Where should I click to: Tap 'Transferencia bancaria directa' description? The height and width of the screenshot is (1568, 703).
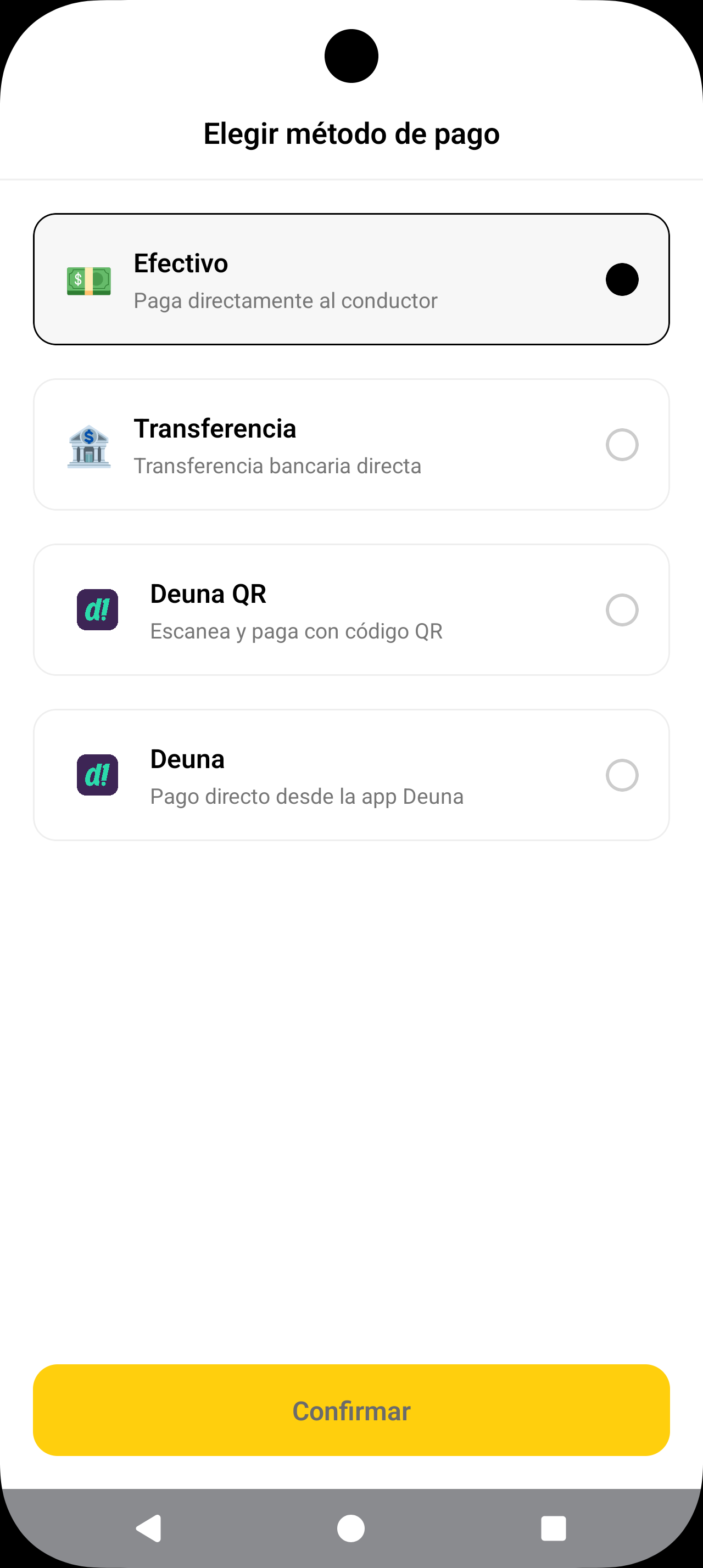point(277,466)
